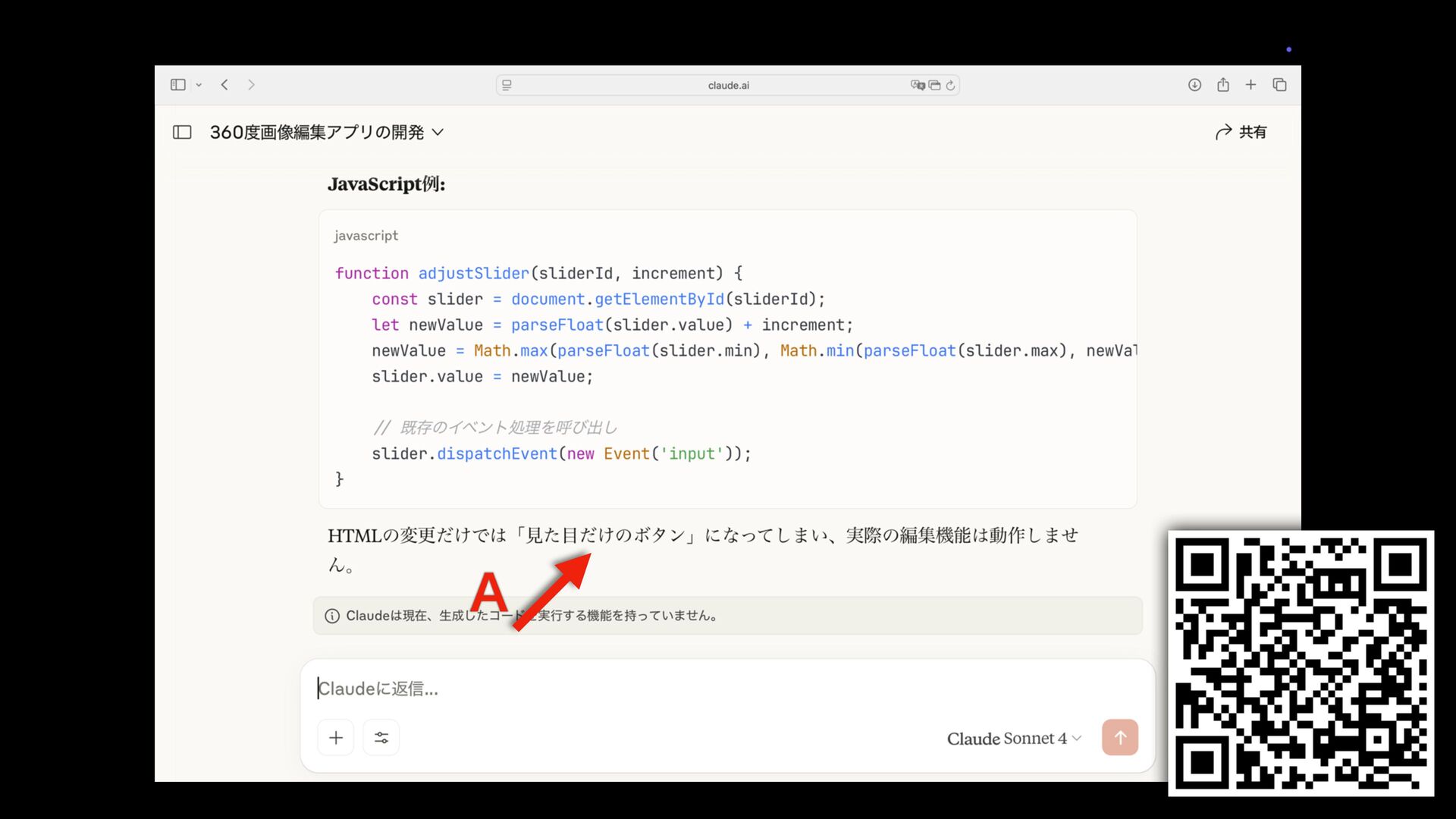
Task: Click the HTMLの変更だけでは paragraph text
Action: point(703,550)
